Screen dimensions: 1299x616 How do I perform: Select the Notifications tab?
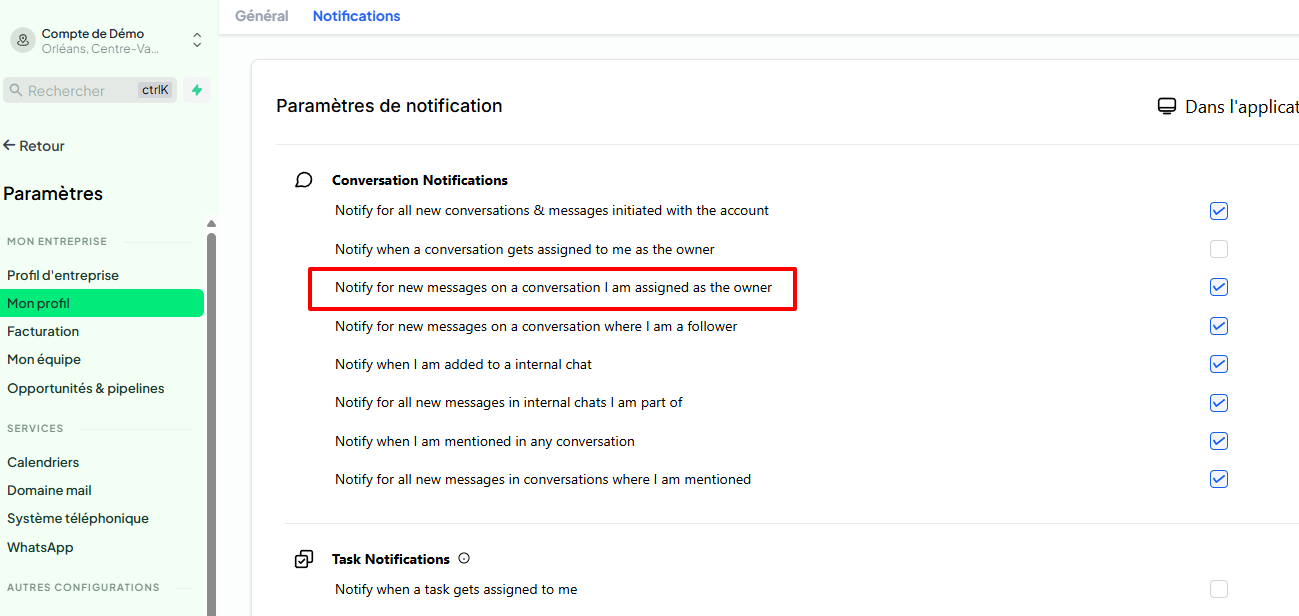357,16
